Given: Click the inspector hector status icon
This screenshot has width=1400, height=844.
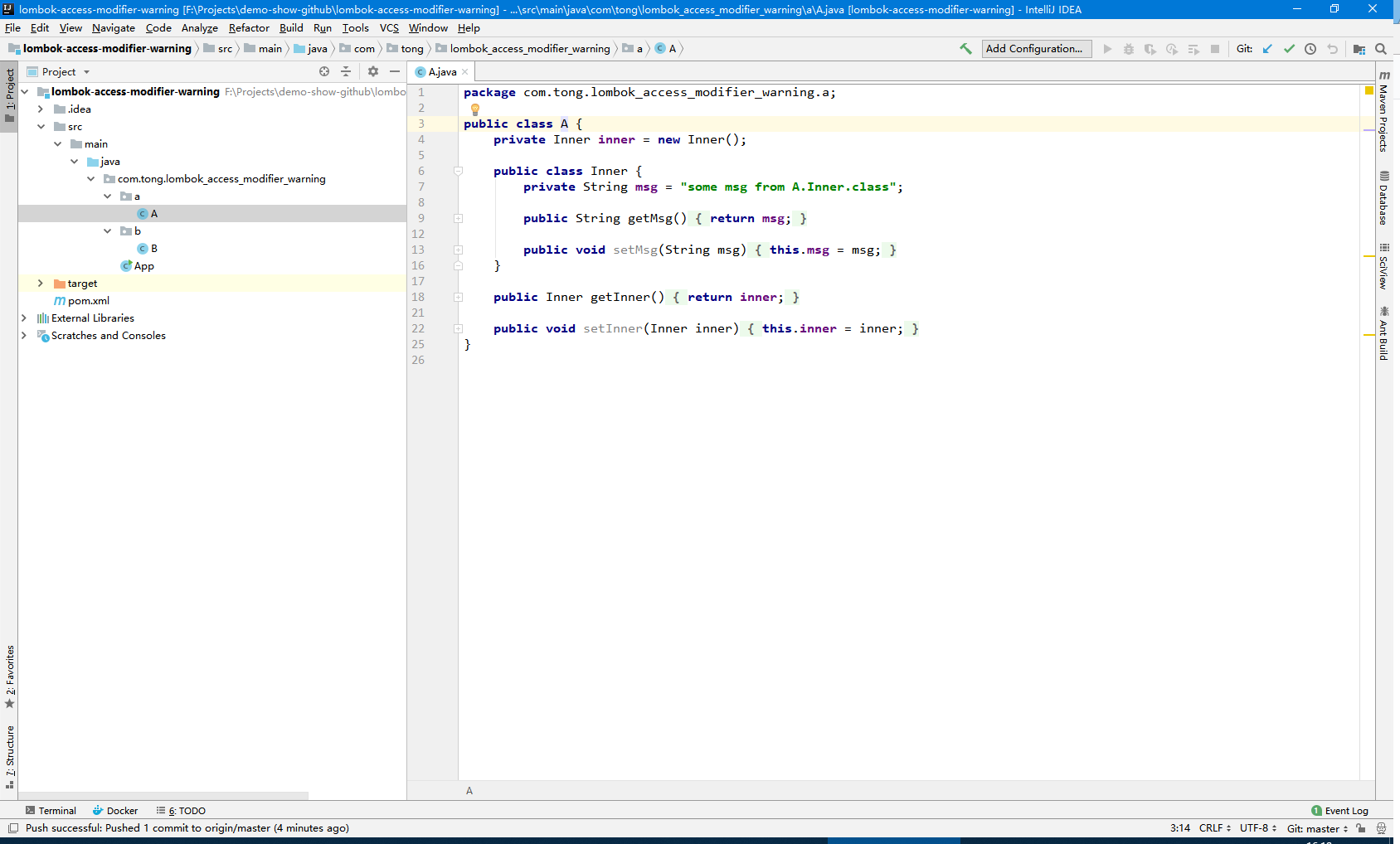Looking at the screenshot, I should (1381, 828).
